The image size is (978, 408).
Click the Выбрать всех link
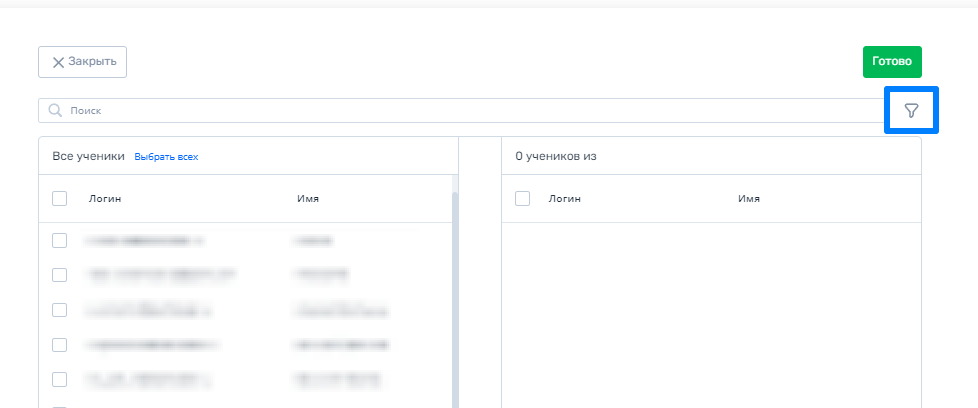tap(167, 157)
